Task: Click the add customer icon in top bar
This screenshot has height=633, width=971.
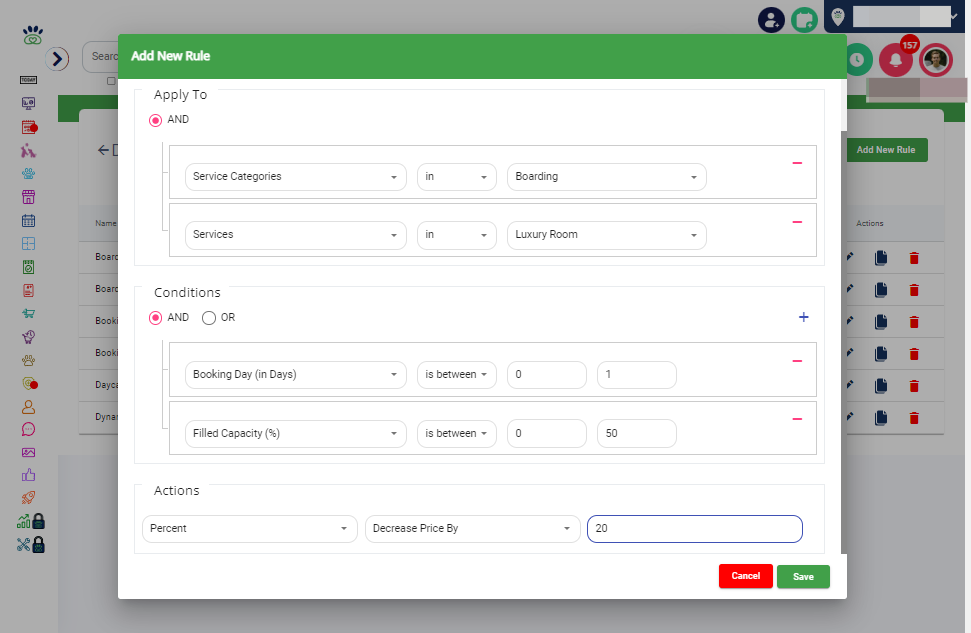Action: [x=771, y=20]
